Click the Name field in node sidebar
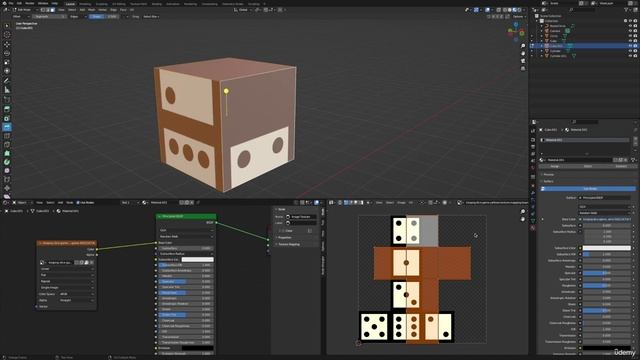The height and width of the screenshot is (360, 640). (301, 217)
